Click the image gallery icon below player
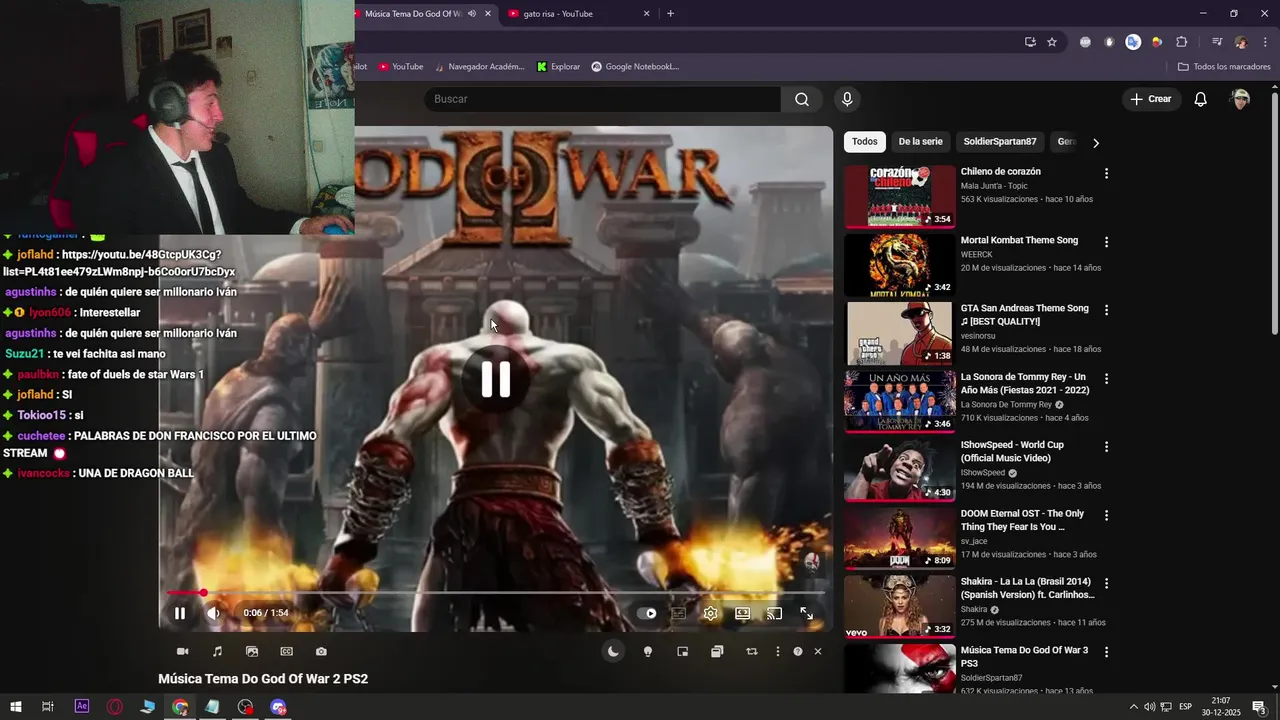1280x720 pixels. (251, 651)
